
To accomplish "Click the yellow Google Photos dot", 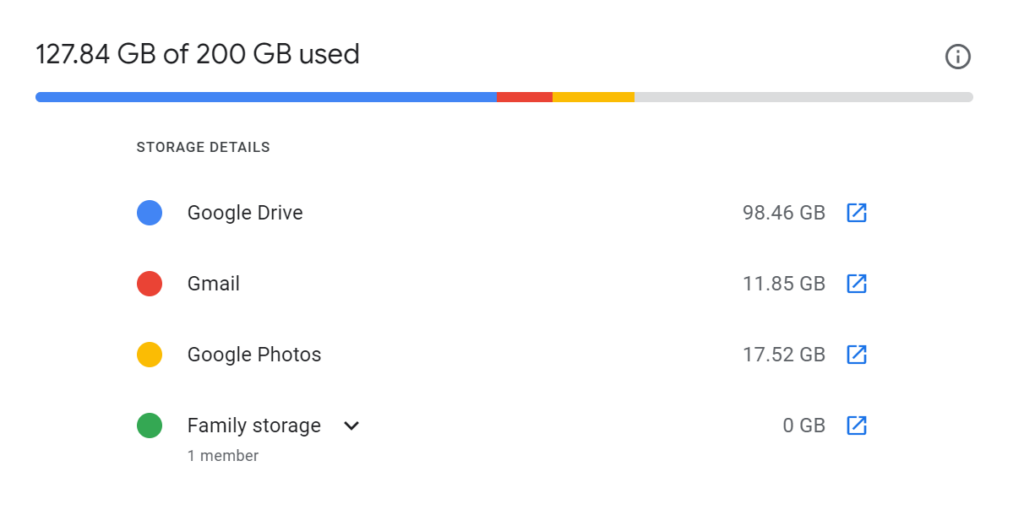I will tap(150, 354).
